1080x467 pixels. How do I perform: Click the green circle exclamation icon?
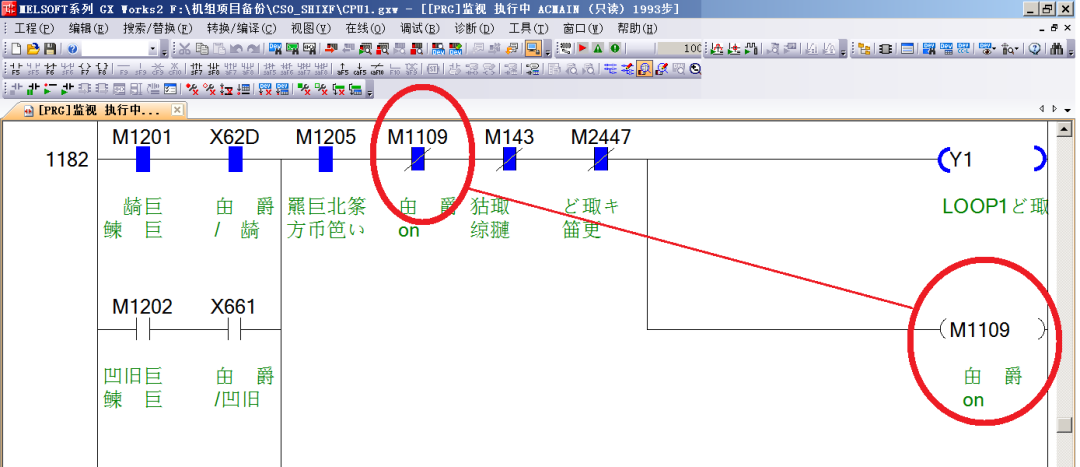[614, 49]
